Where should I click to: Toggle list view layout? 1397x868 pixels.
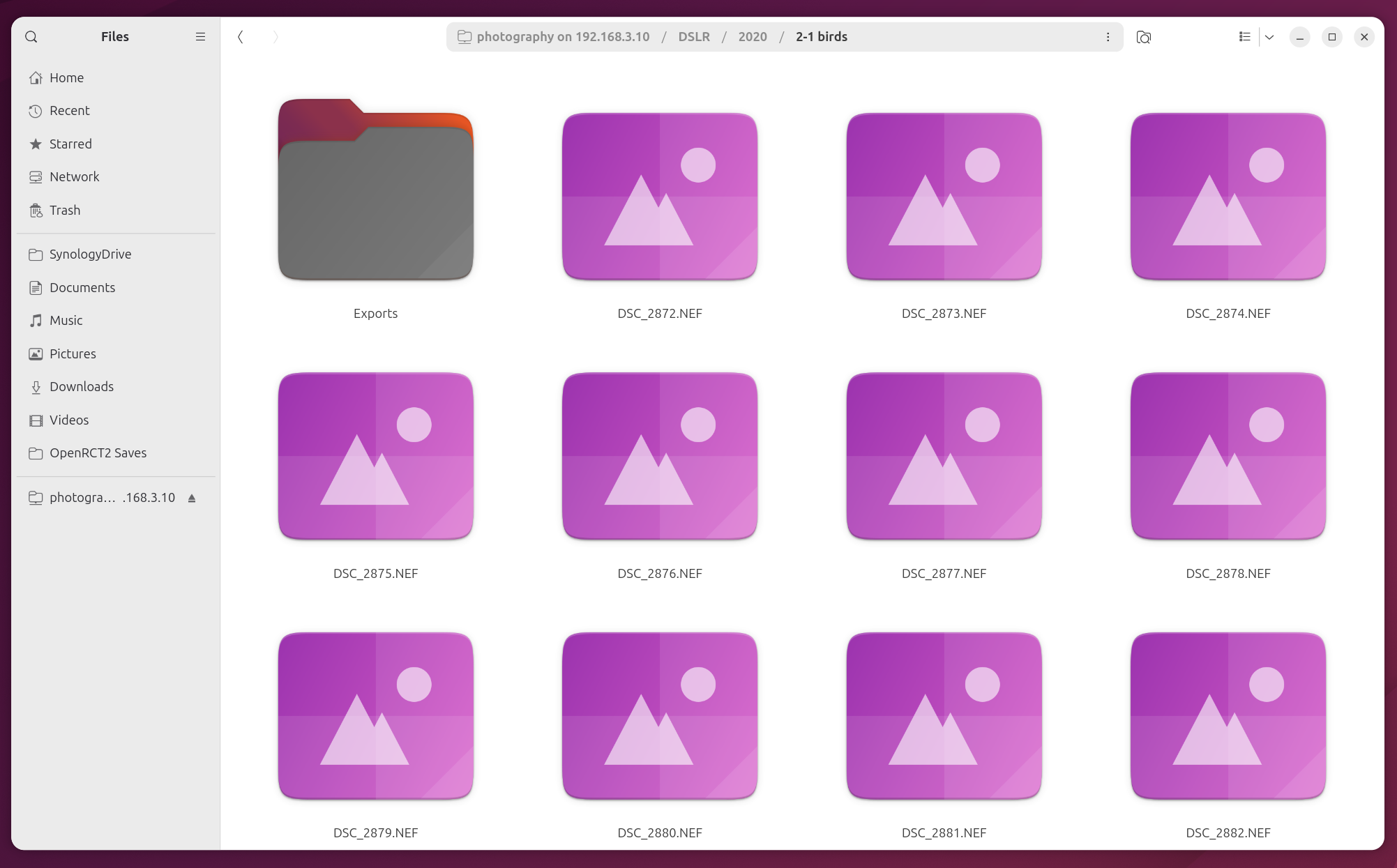coord(1244,37)
